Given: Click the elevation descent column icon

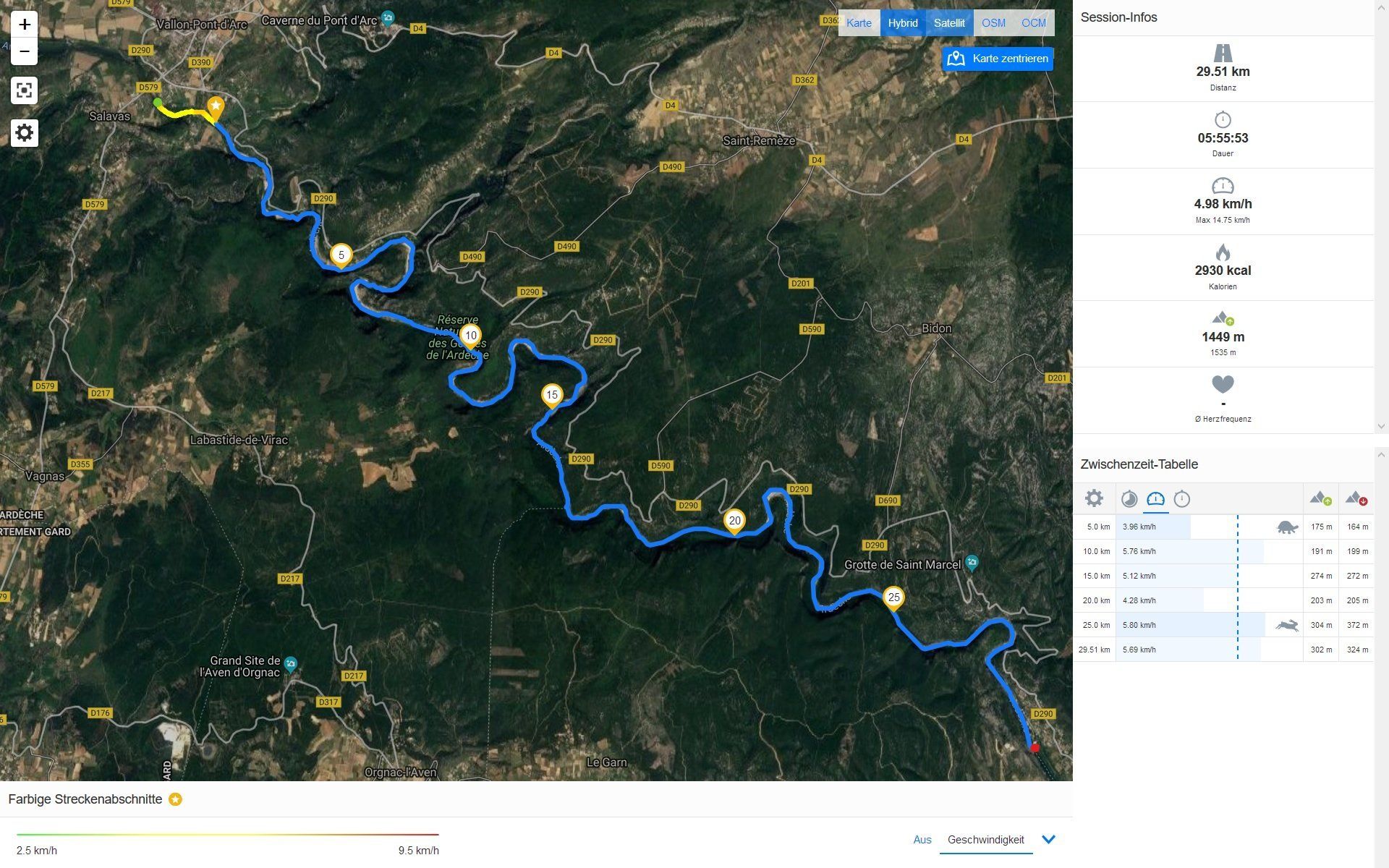Looking at the screenshot, I should click(x=1356, y=498).
